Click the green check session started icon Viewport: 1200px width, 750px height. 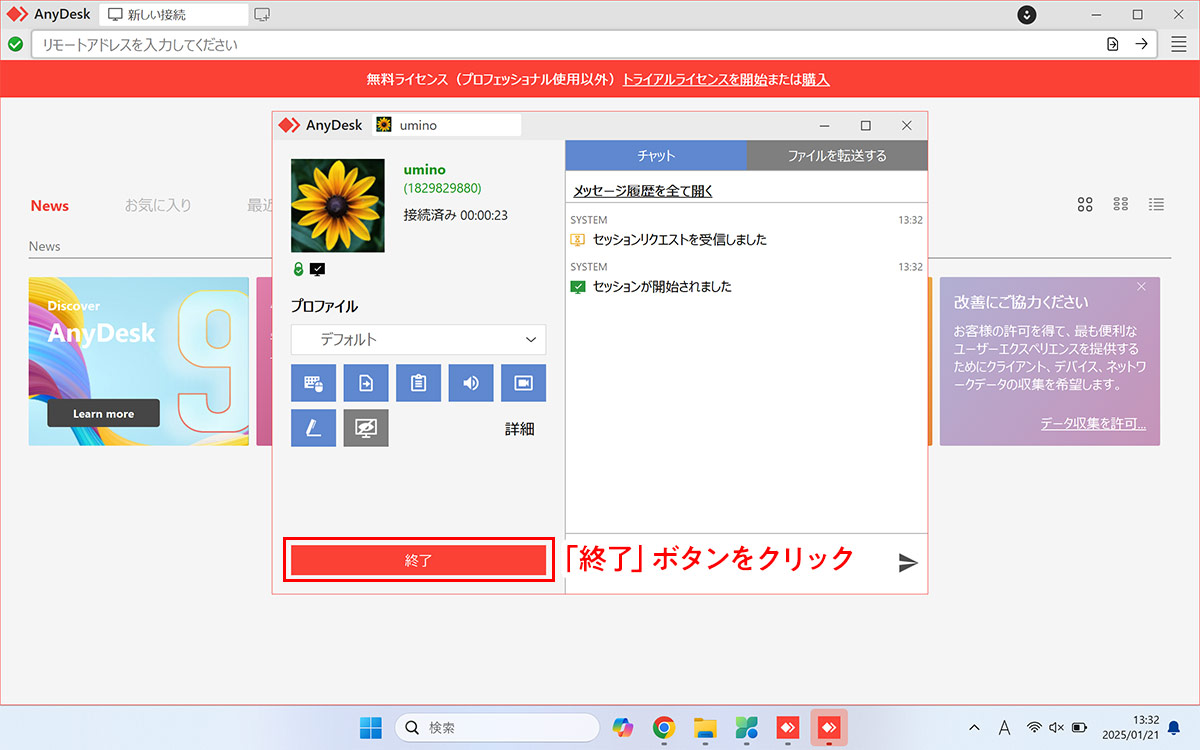[x=577, y=287]
